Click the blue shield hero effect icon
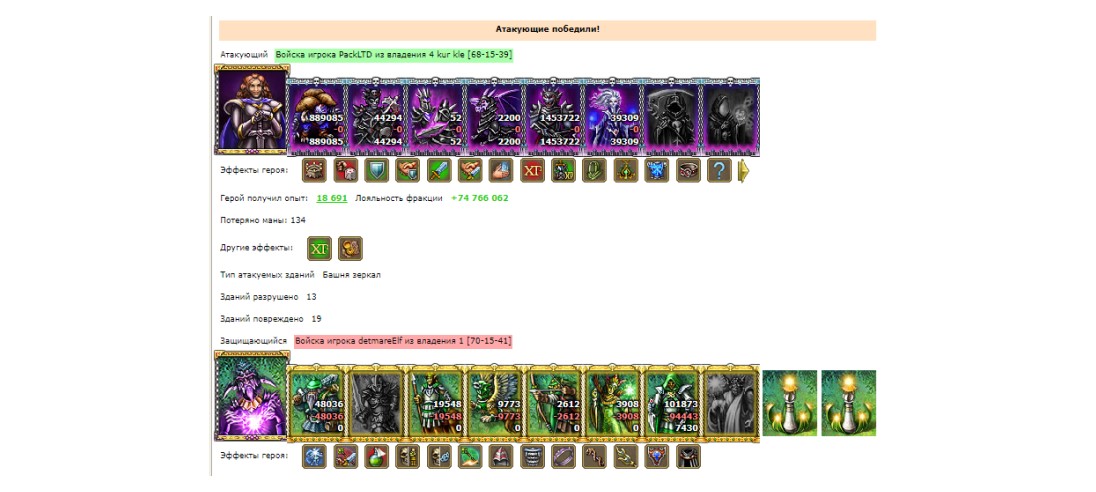 [377, 170]
